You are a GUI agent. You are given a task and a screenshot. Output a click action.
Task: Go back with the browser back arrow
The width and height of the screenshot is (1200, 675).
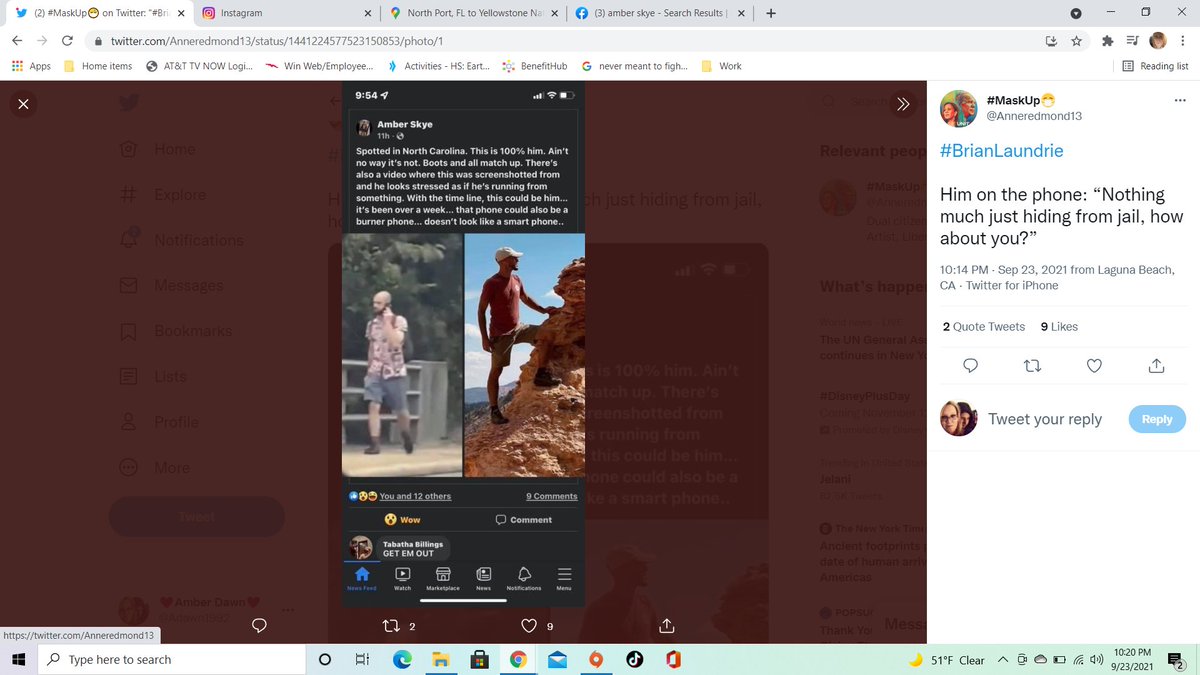[x=17, y=41]
